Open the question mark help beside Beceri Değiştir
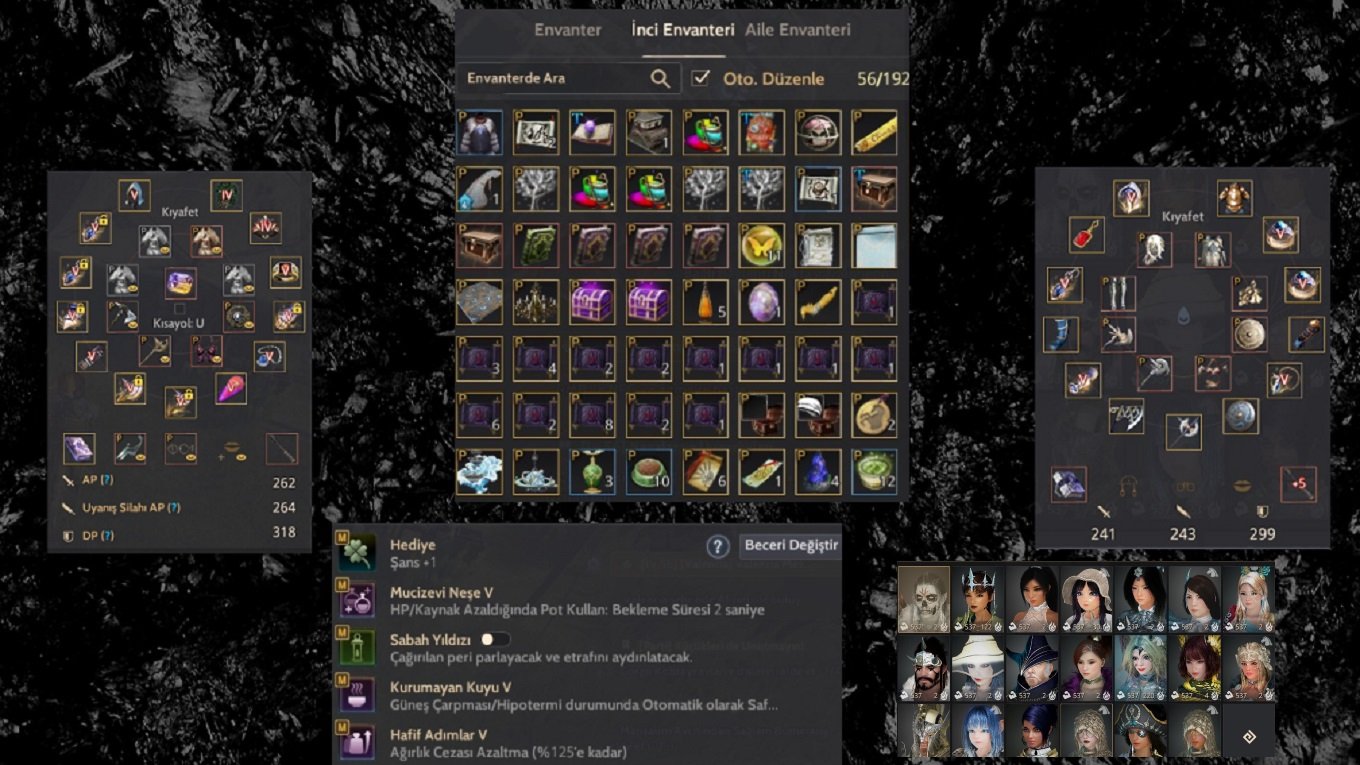This screenshot has height=765, width=1360. pos(717,546)
